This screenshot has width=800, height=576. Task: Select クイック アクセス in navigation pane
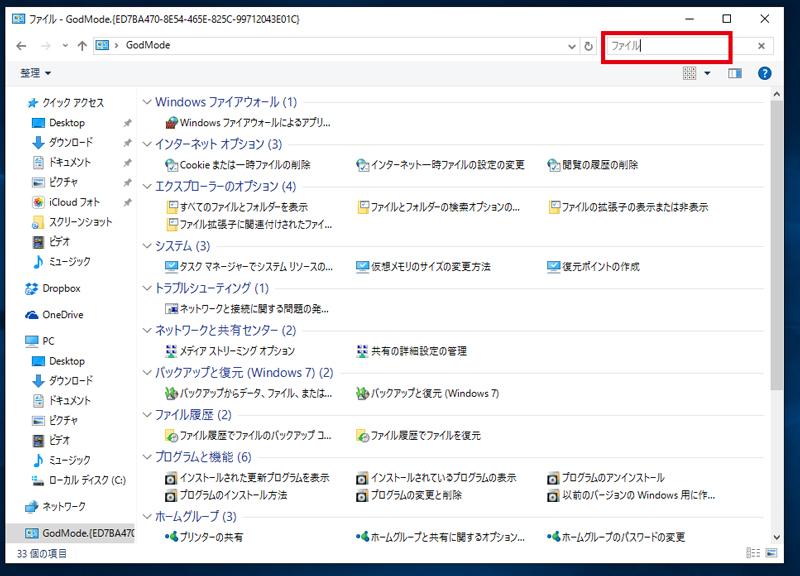pos(65,103)
